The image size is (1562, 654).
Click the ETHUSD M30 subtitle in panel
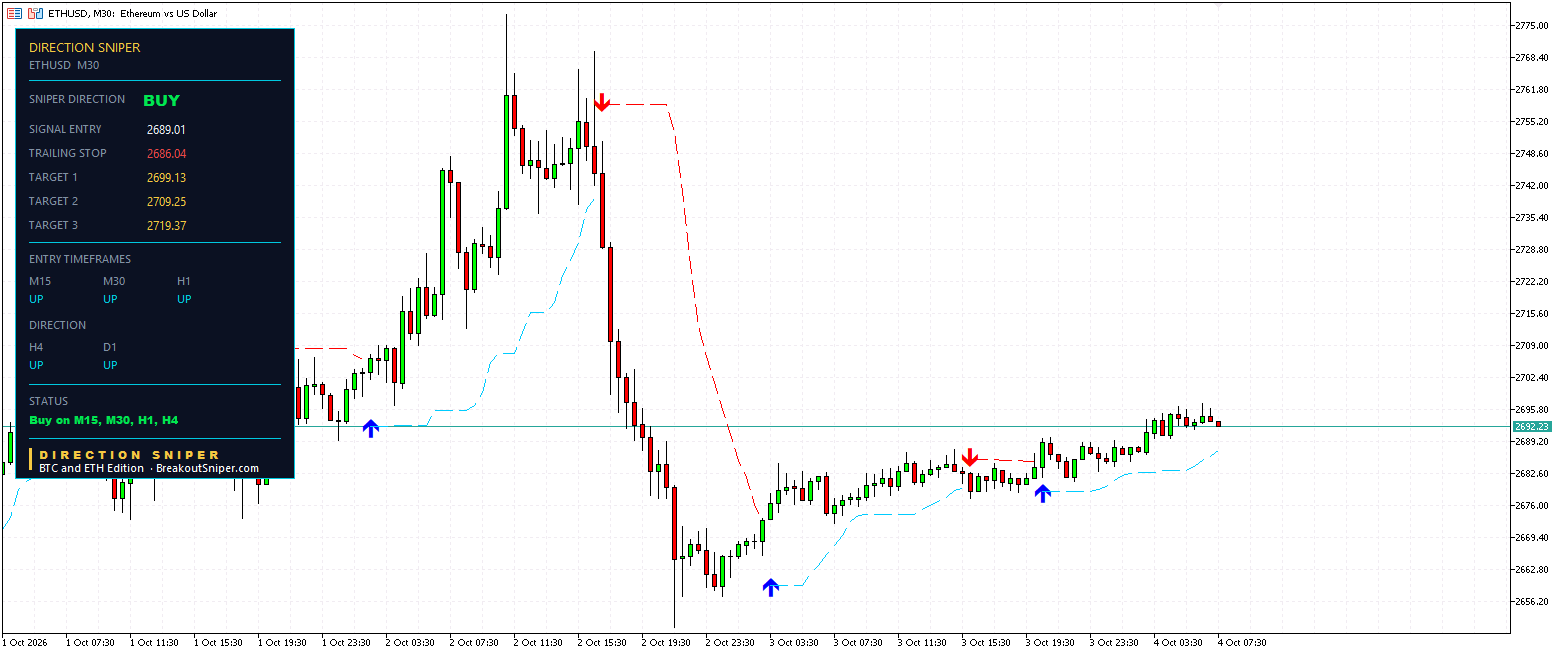[64, 65]
